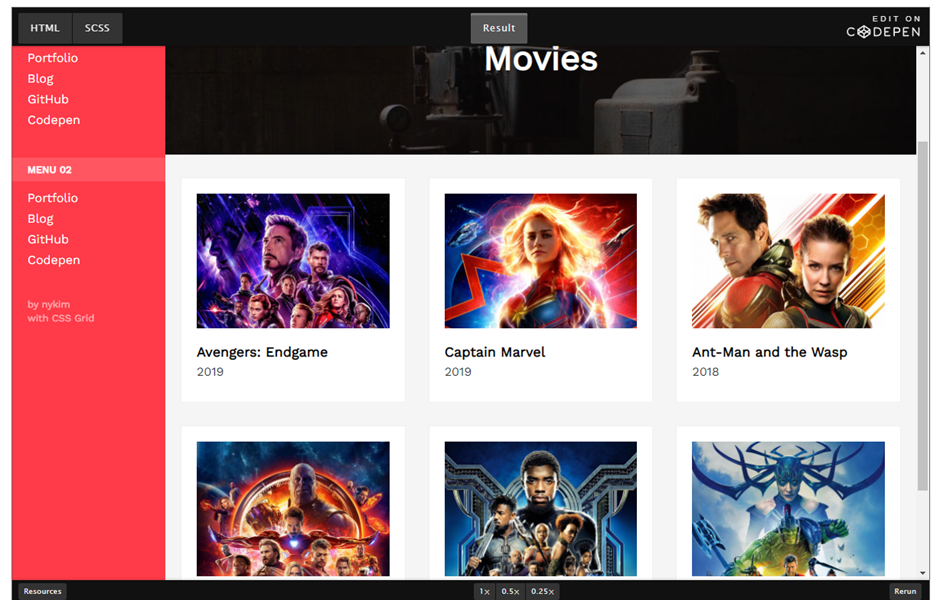
Task: Click the 'by nykim' credit text
Action: click(49, 304)
